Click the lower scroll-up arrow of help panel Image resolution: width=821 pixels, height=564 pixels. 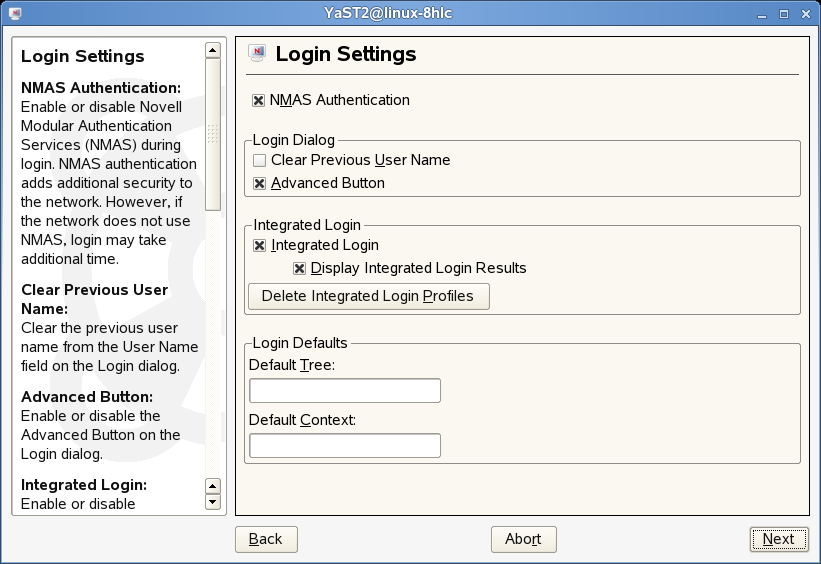pyautogui.click(x=212, y=486)
